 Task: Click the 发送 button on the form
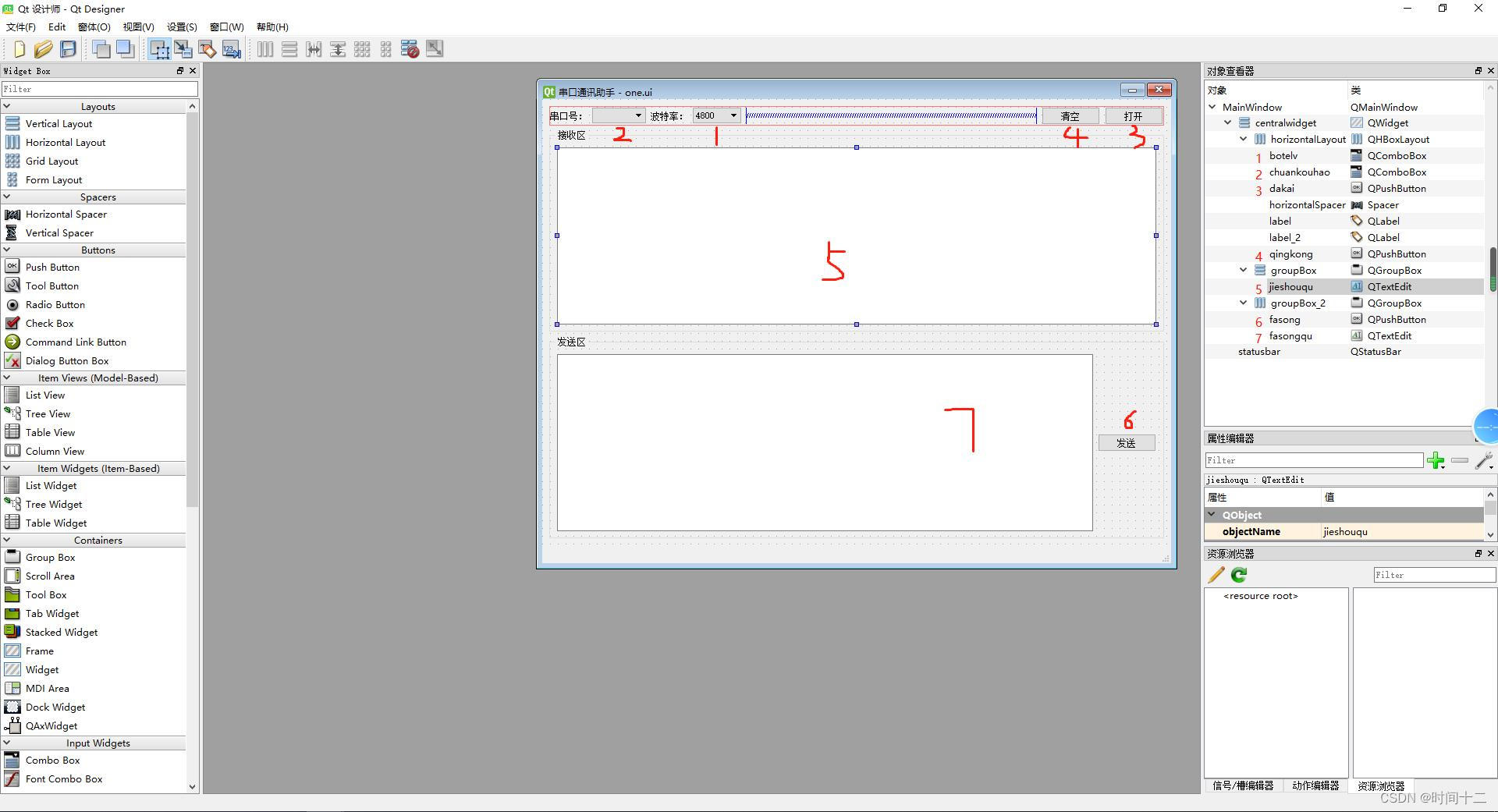(1127, 443)
